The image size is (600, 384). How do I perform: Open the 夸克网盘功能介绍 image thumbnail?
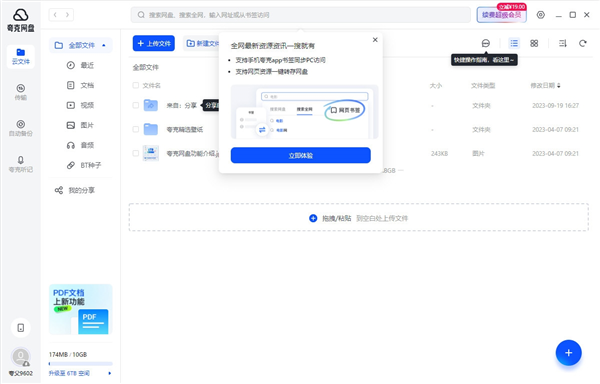tap(151, 153)
